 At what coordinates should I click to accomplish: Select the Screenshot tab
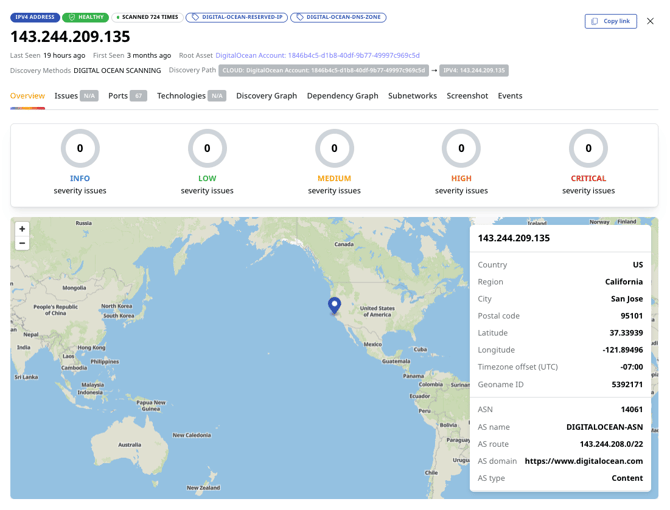(x=467, y=96)
